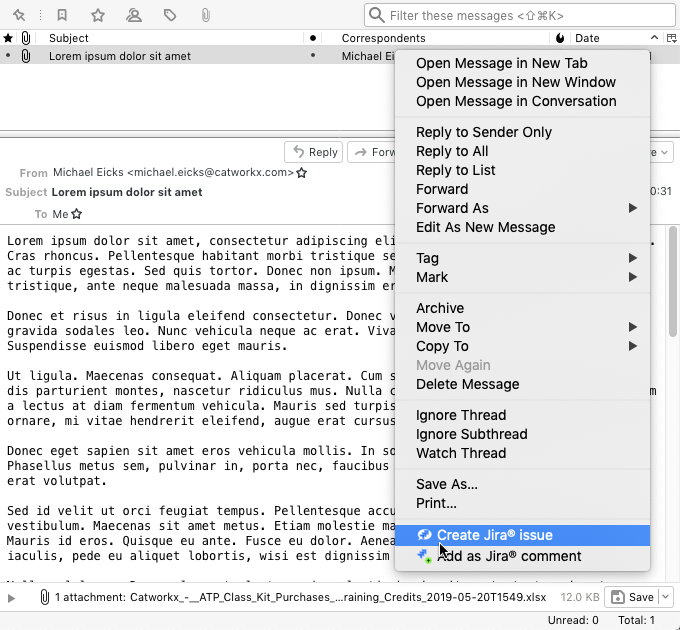The image size is (680, 630).
Task: Click the junk status flame column icon
Action: 560,38
